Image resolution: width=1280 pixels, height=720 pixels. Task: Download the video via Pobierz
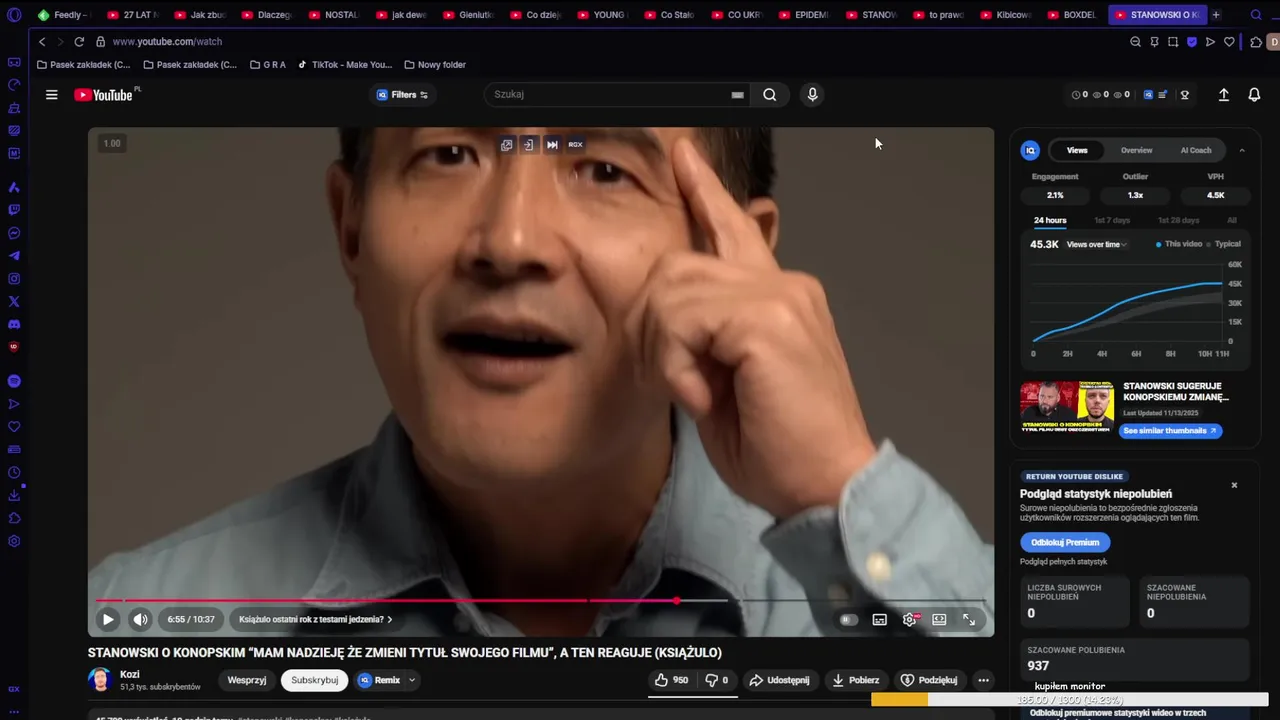coord(855,680)
